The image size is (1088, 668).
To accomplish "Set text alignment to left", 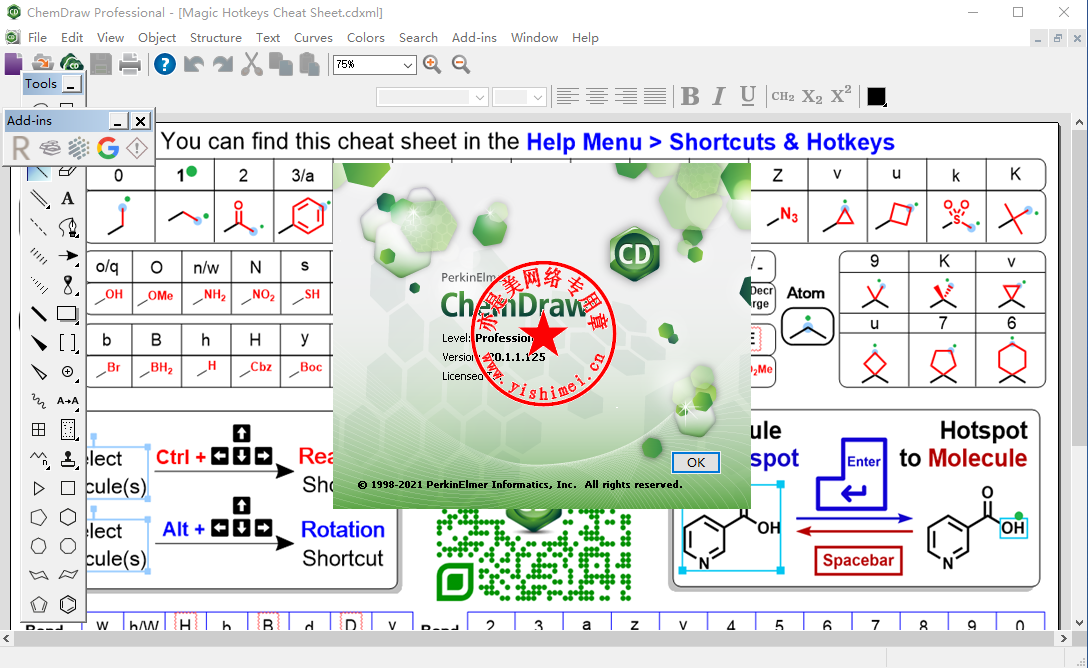I will tap(568, 96).
